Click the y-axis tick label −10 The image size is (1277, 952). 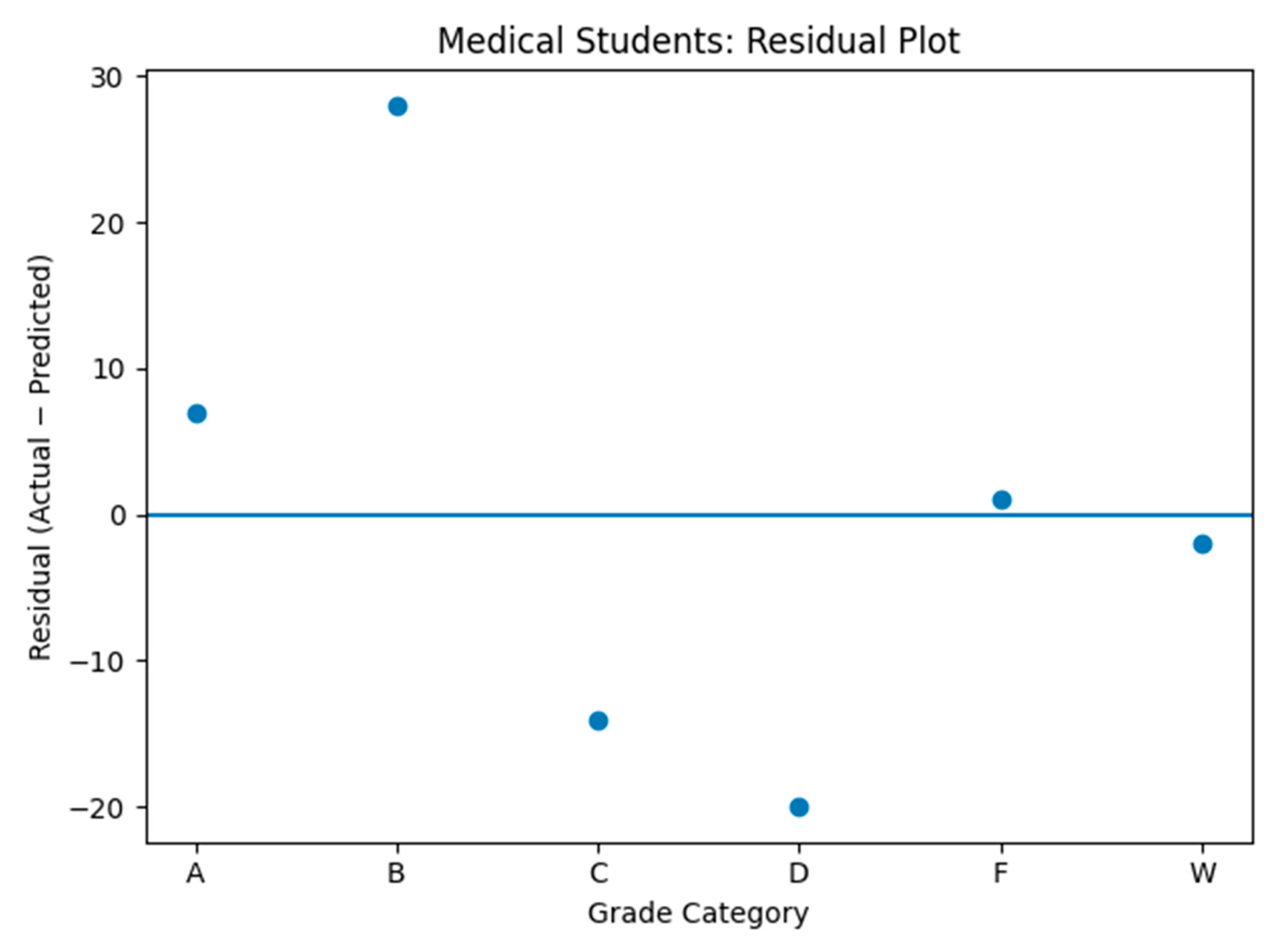coord(97,662)
